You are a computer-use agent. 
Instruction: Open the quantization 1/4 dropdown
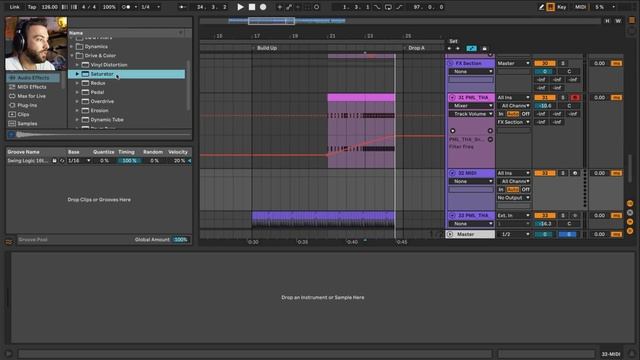(x=149, y=7)
